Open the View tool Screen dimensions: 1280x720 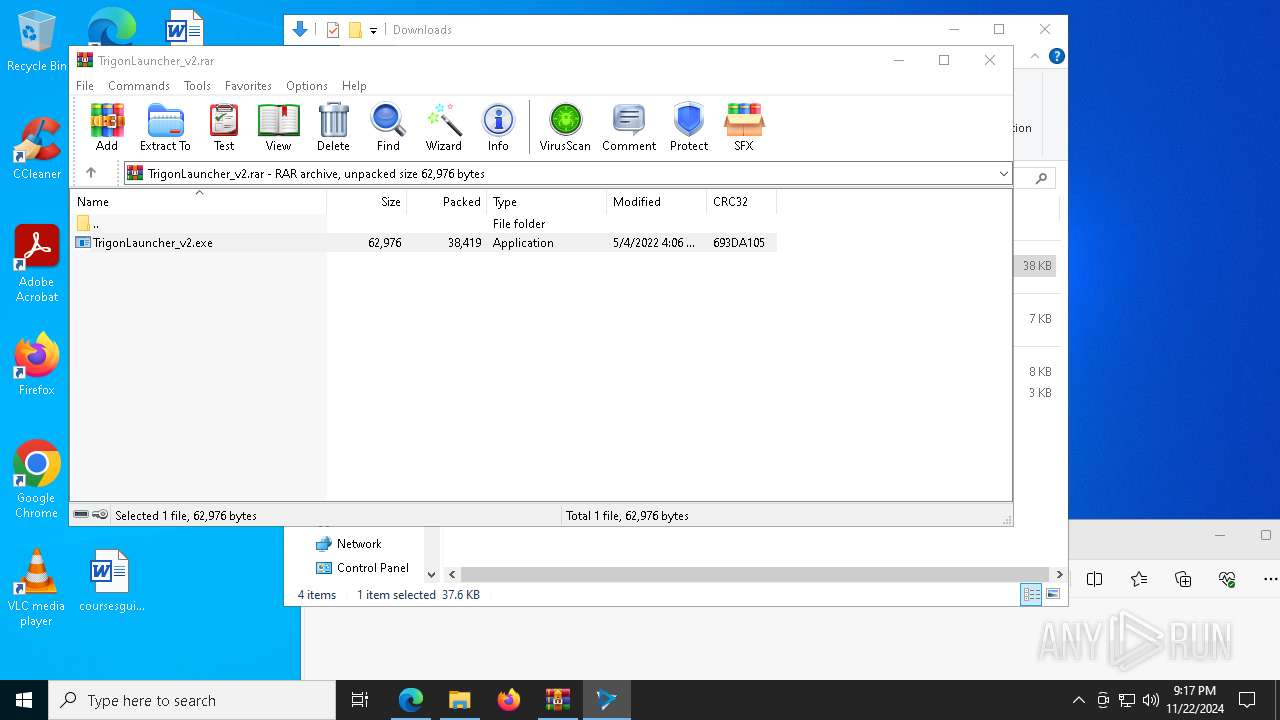tap(278, 127)
